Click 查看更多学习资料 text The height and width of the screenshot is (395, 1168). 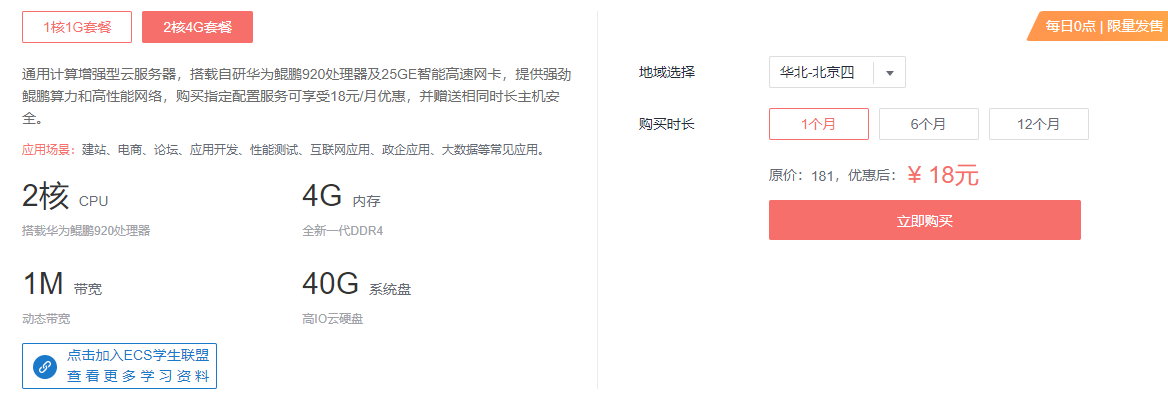(x=138, y=376)
